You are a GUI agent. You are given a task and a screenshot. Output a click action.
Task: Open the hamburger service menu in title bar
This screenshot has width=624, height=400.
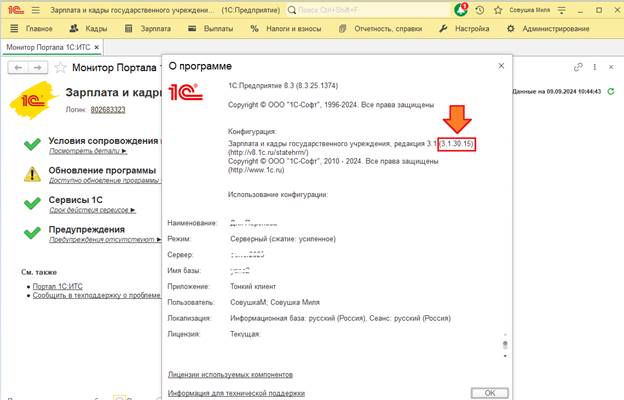(36, 10)
